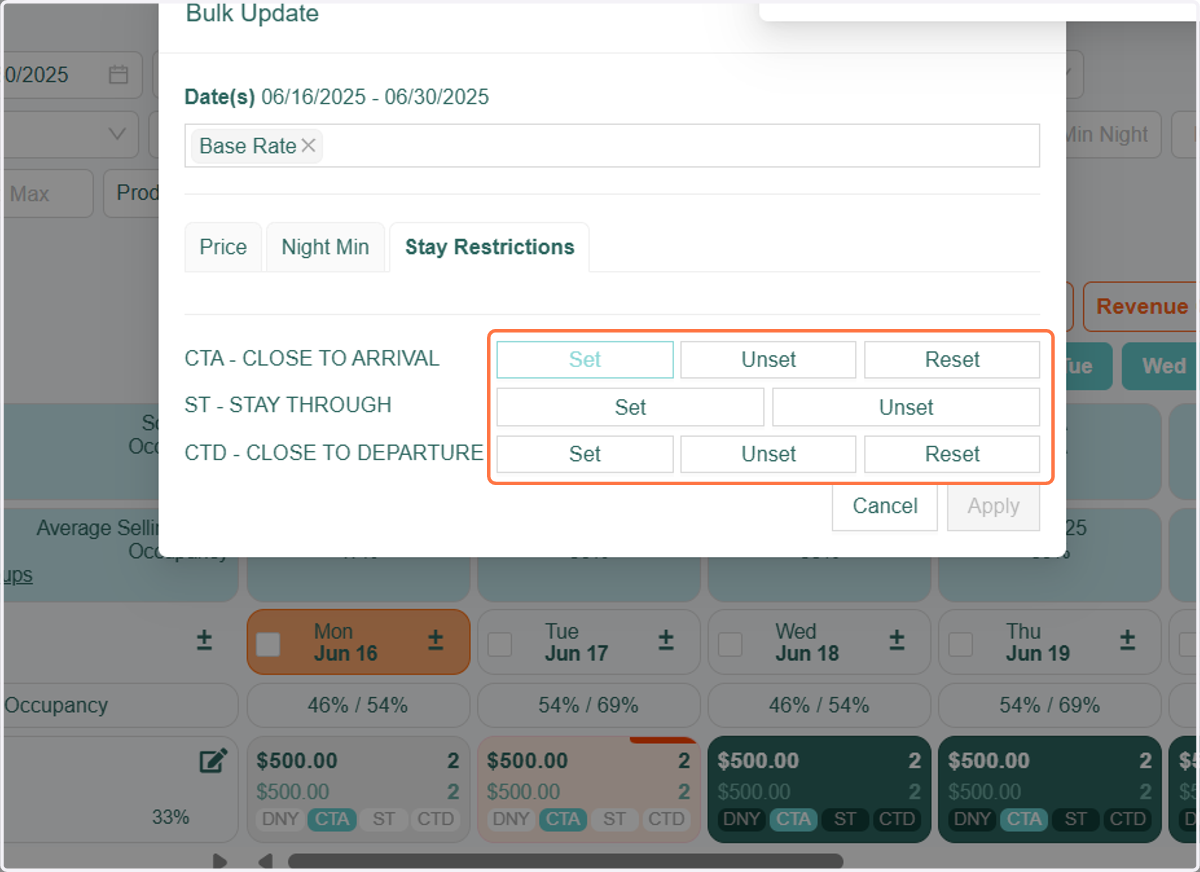Click the rate selection input field
The width and height of the screenshot is (1200, 872).
pos(612,146)
